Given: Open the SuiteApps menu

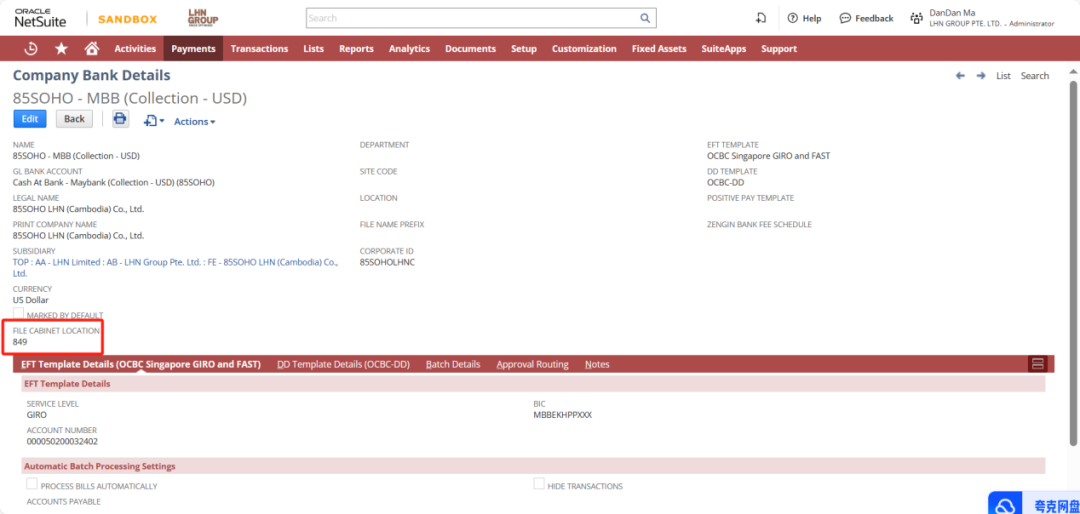Looking at the screenshot, I should tap(723, 49).
